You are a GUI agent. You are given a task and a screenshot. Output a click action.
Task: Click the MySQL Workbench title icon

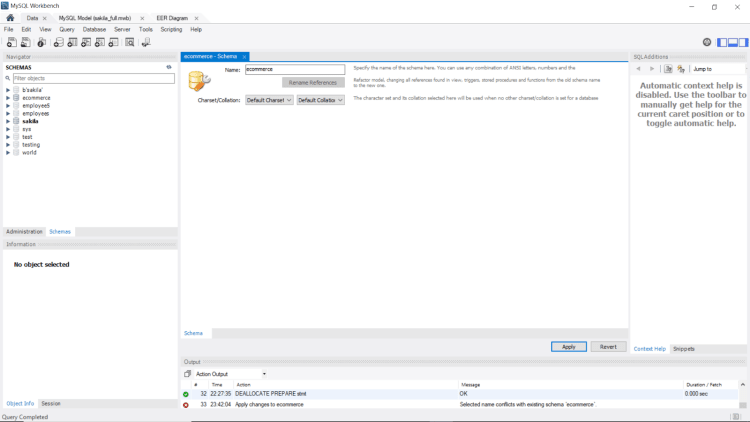coord(5,6)
